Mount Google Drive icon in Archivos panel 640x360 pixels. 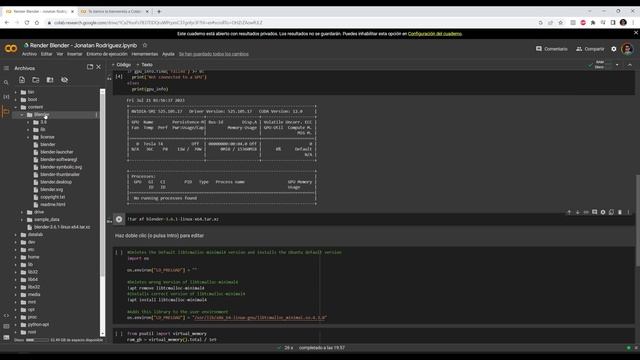point(50,80)
